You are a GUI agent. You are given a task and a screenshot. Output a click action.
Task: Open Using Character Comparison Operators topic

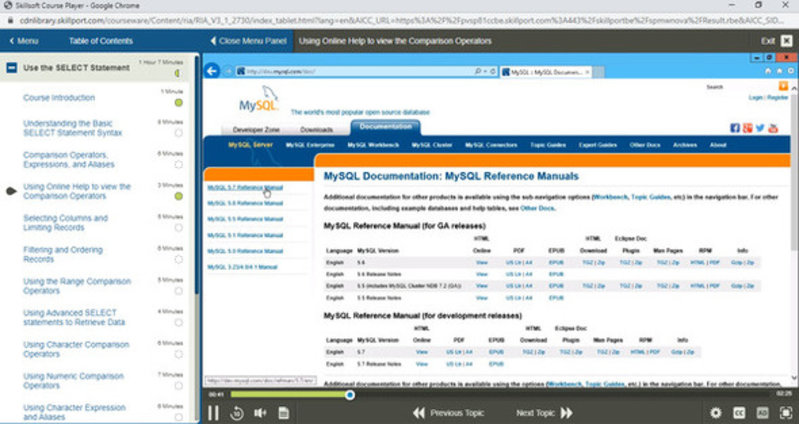(x=76, y=349)
